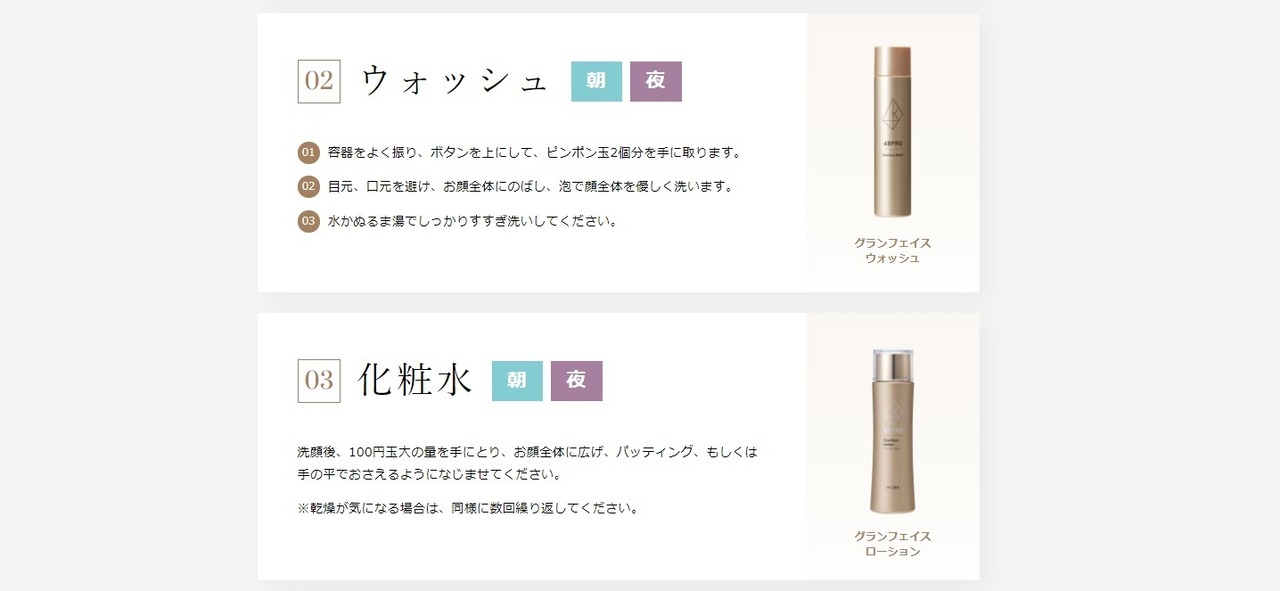The width and height of the screenshot is (1280, 591).
Task: Click the グランフェイス ローション product label
Action: [x=893, y=544]
